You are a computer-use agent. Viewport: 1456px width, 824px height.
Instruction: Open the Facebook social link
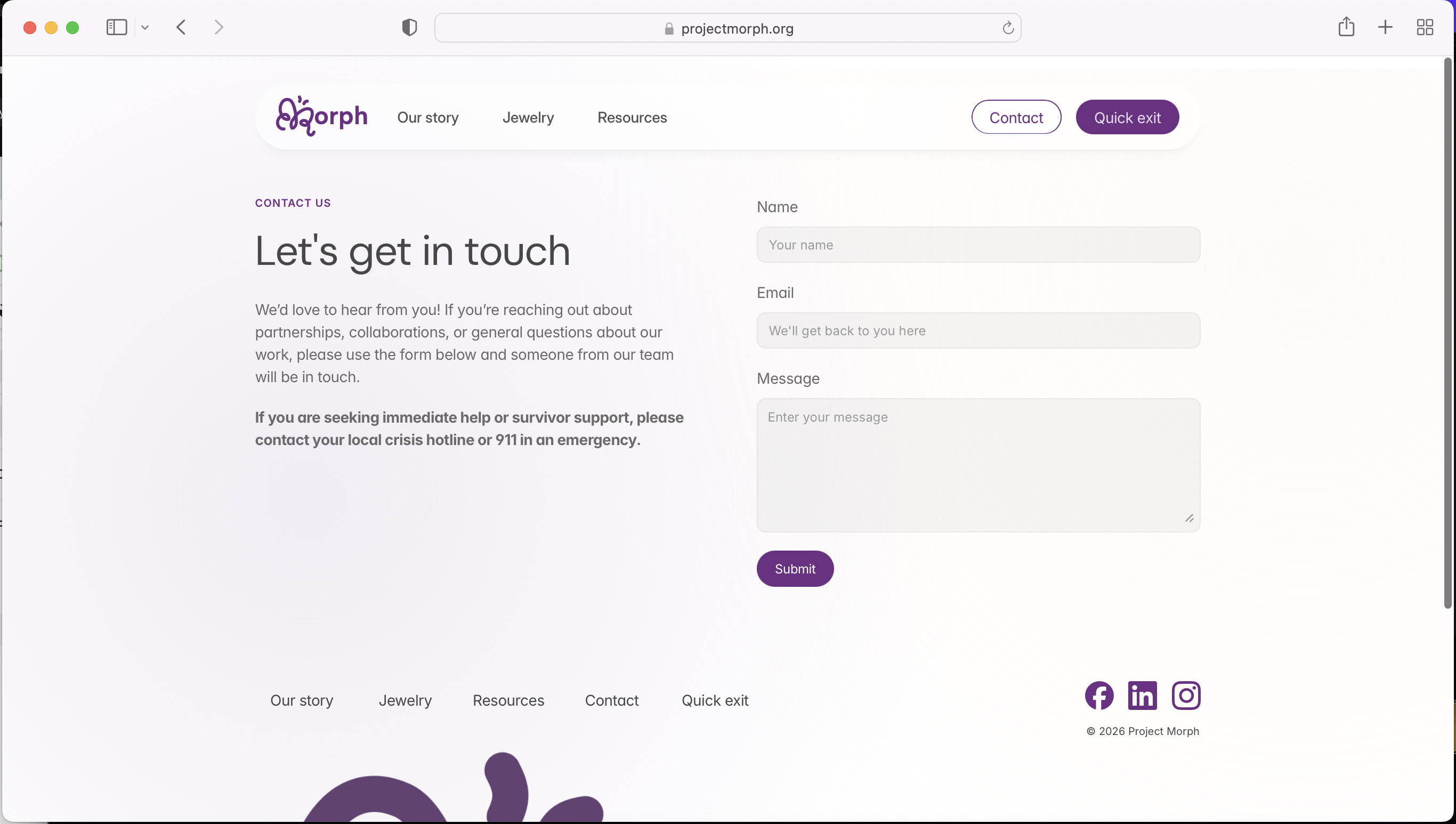pyautogui.click(x=1099, y=696)
